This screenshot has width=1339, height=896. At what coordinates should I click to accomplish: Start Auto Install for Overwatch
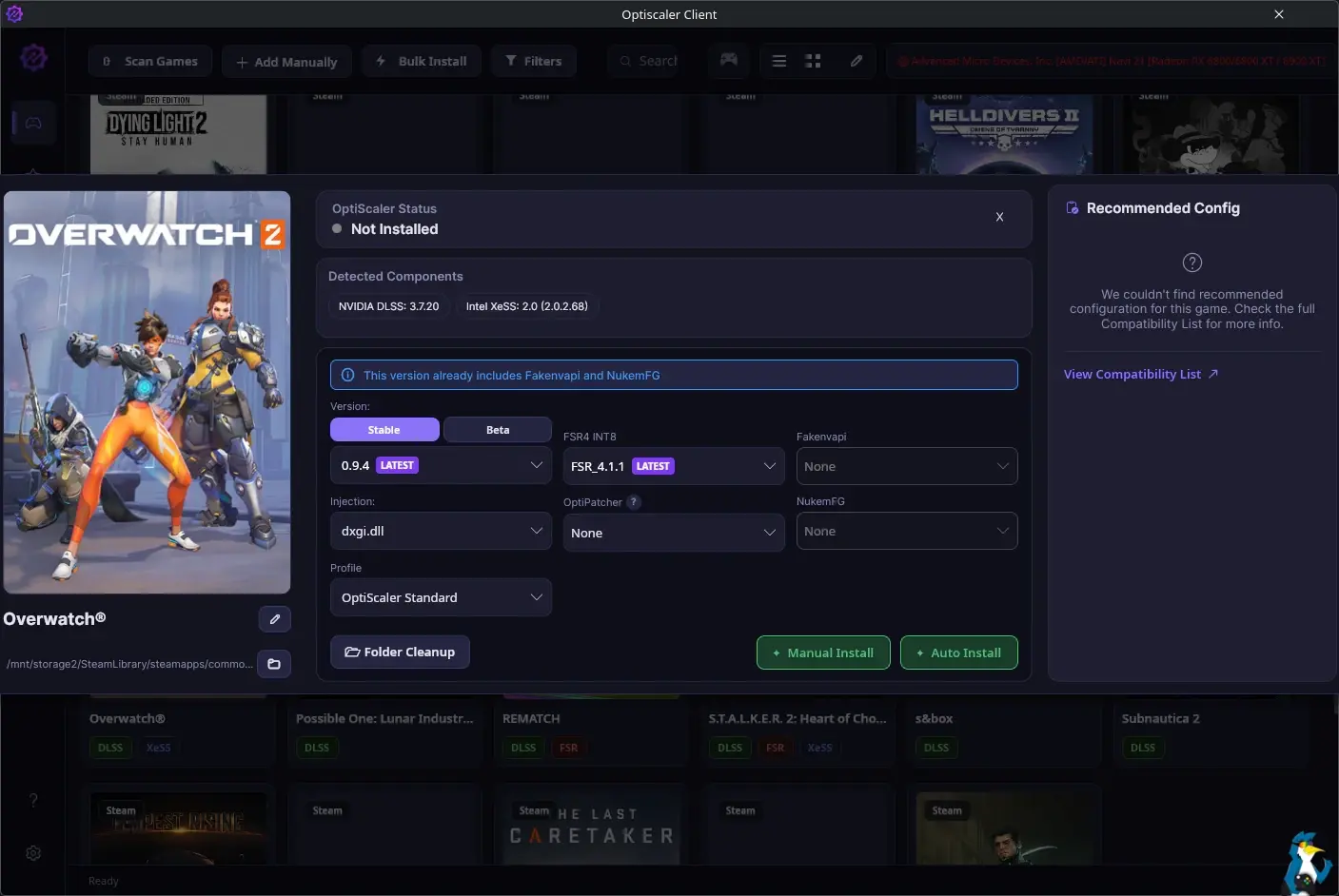[959, 653]
